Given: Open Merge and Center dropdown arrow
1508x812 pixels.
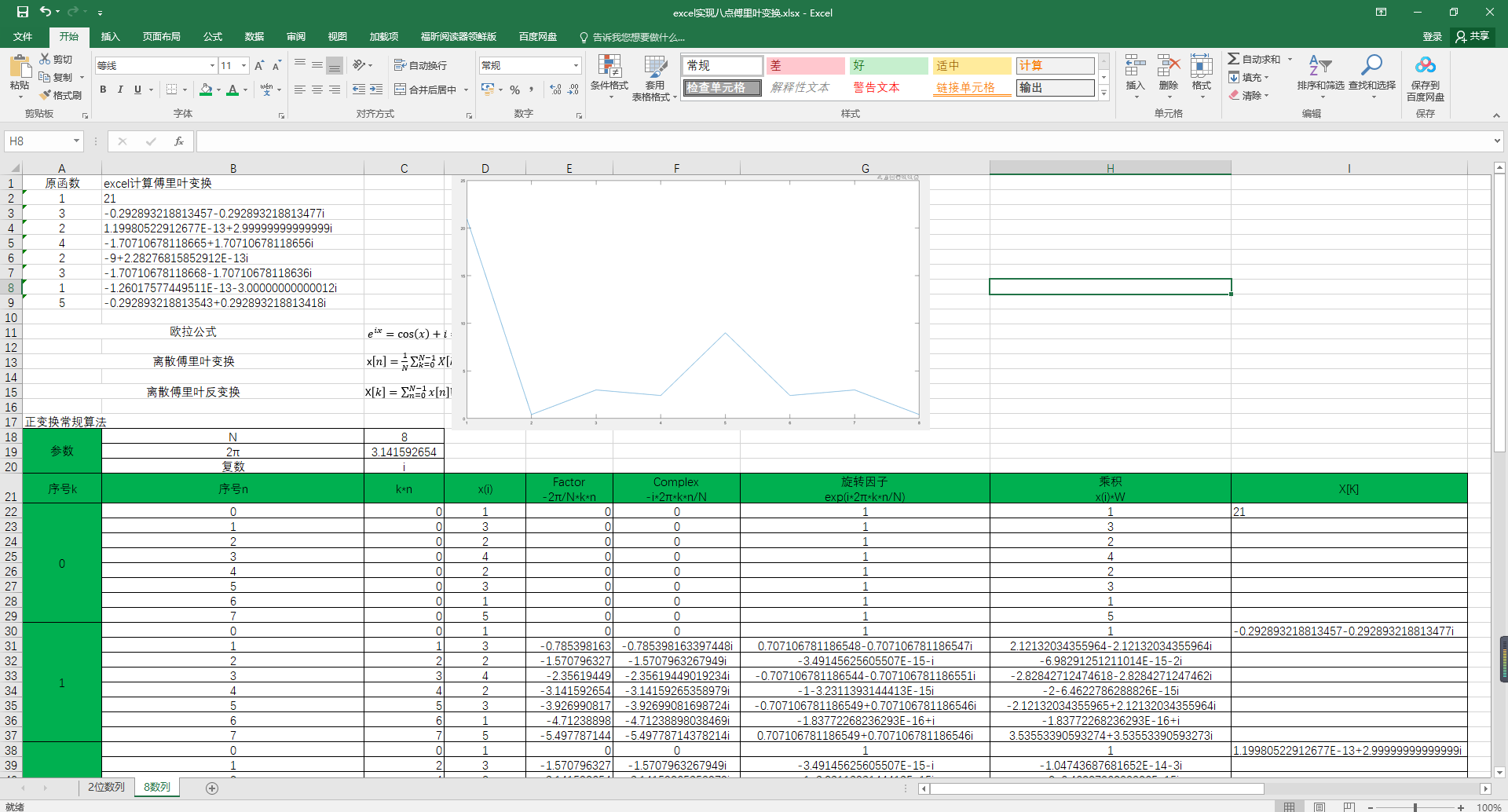Looking at the screenshot, I should (466, 90).
